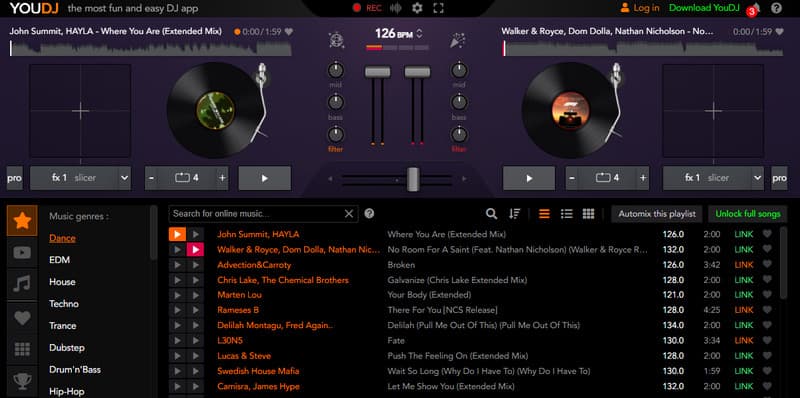Open search help question mark icon
Image resolution: width=800 pixels, height=398 pixels.
click(x=369, y=213)
